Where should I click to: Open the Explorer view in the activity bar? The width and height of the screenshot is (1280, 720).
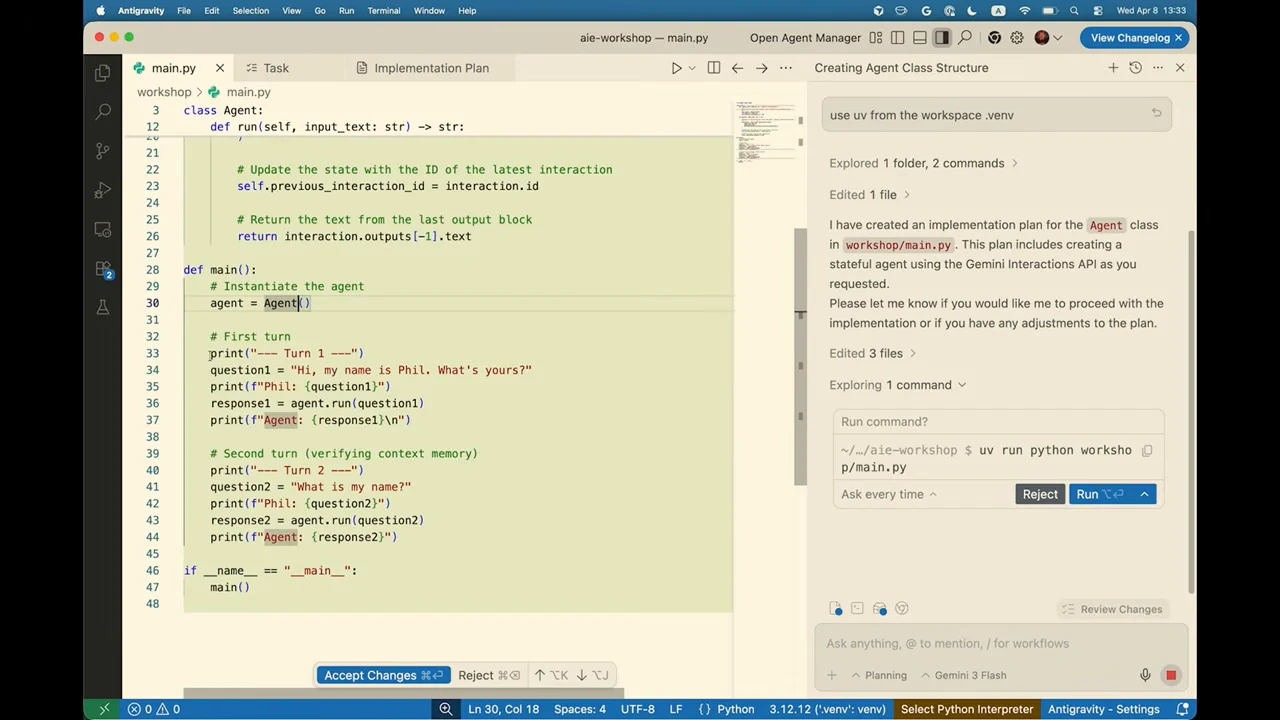click(102, 73)
